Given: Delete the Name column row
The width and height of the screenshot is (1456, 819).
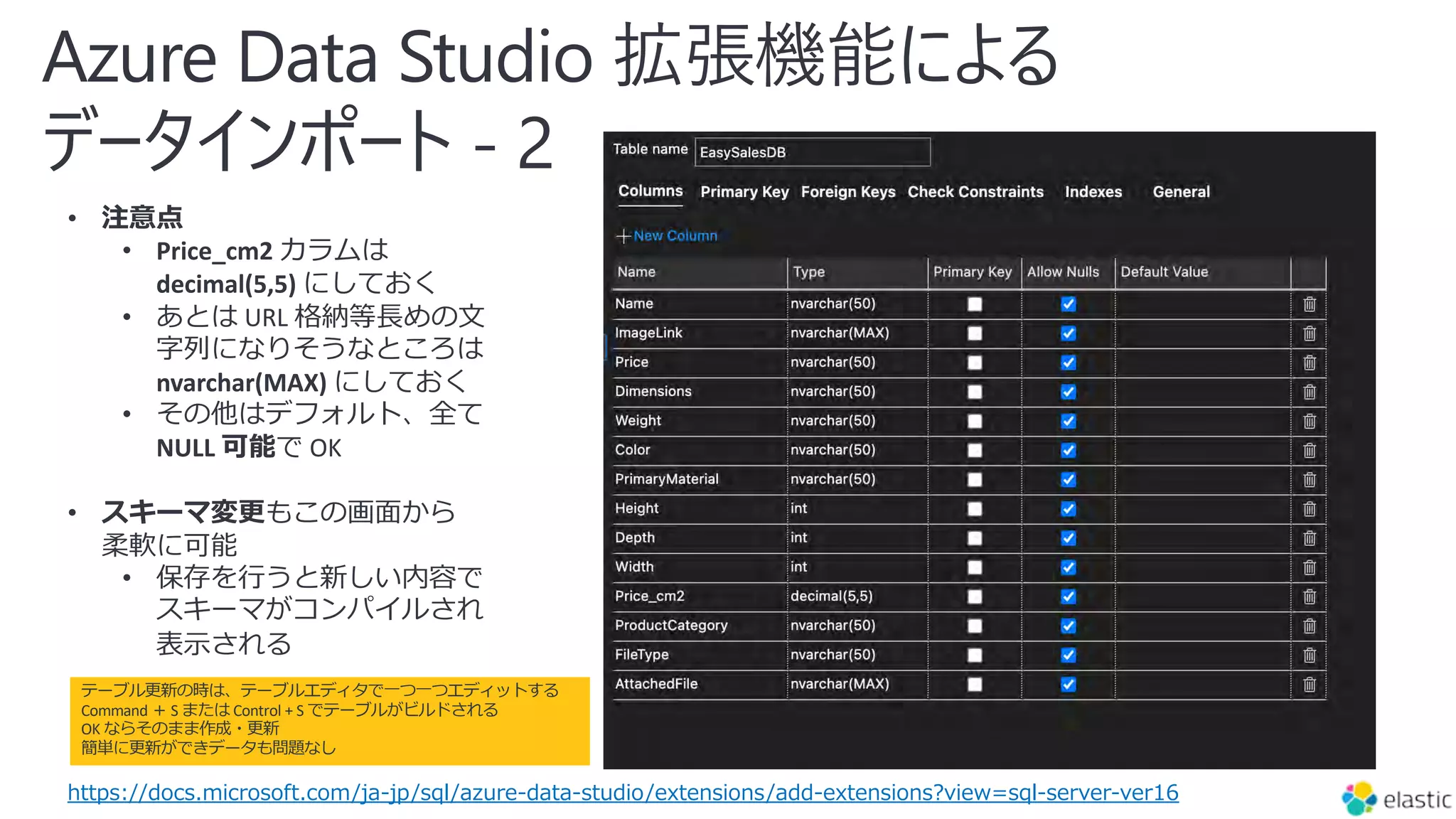Looking at the screenshot, I should 1310,304.
